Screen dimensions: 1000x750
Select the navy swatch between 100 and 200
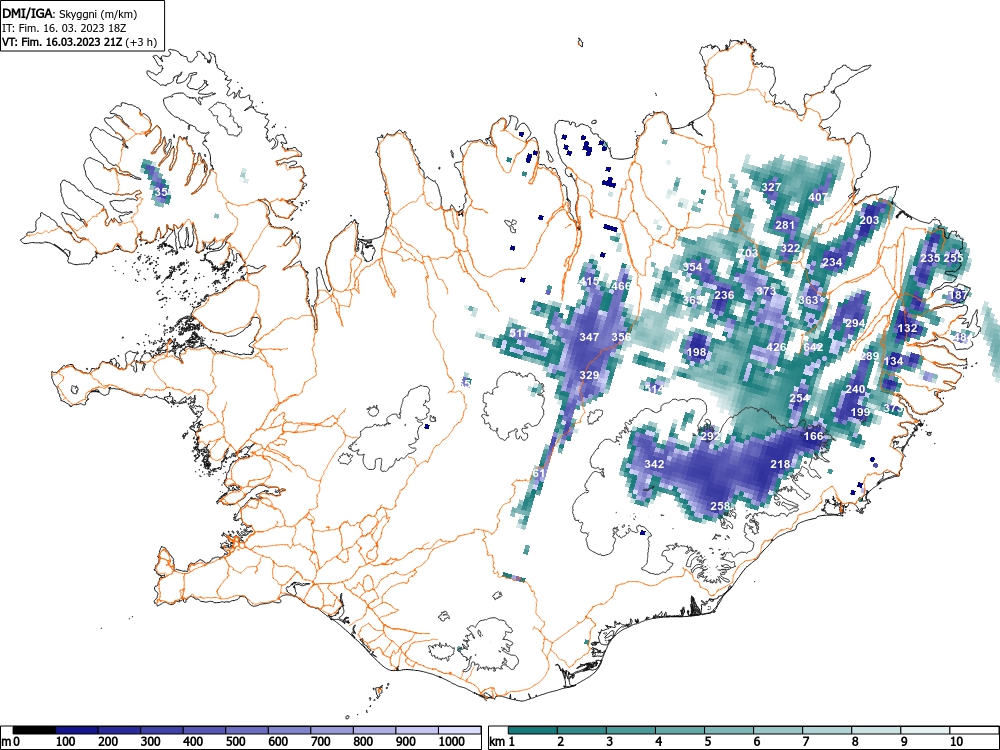(77, 730)
